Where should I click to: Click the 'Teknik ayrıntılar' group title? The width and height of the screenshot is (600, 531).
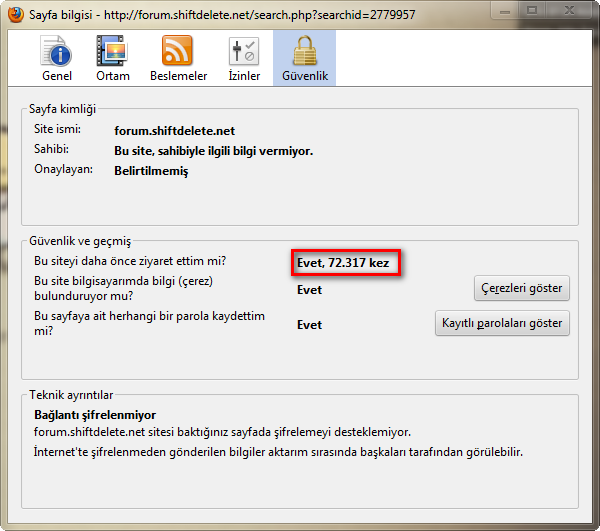[x=71, y=395]
